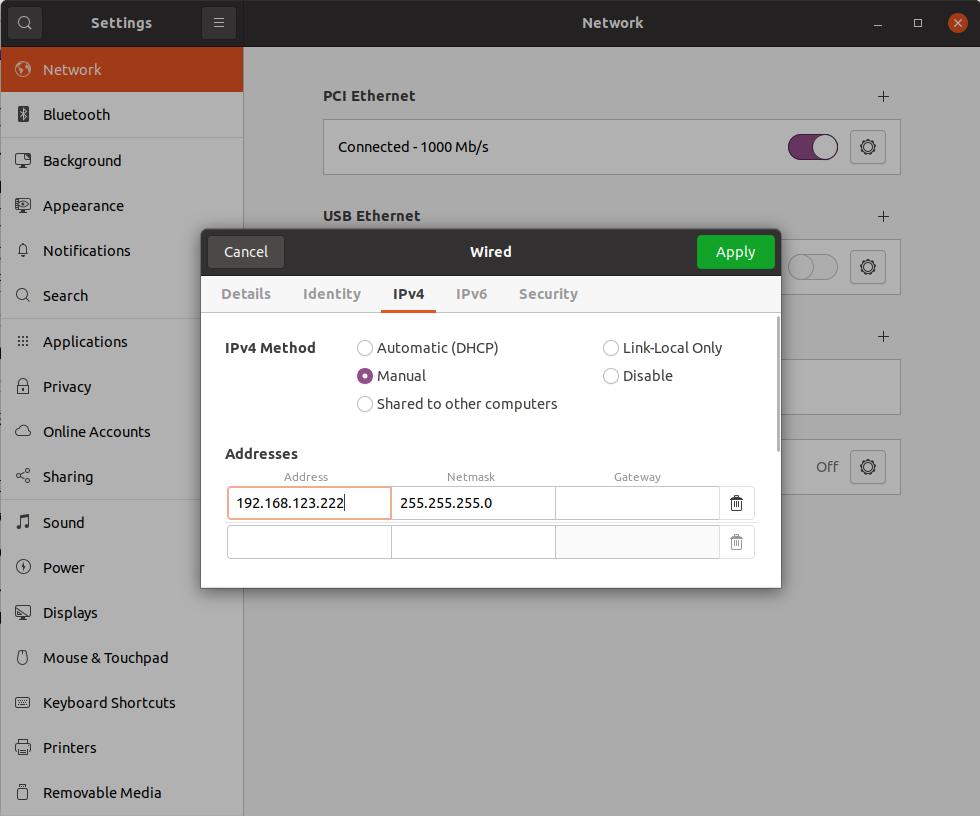Click the search icon in Settings header
This screenshot has width=980, height=816.
(25, 23)
